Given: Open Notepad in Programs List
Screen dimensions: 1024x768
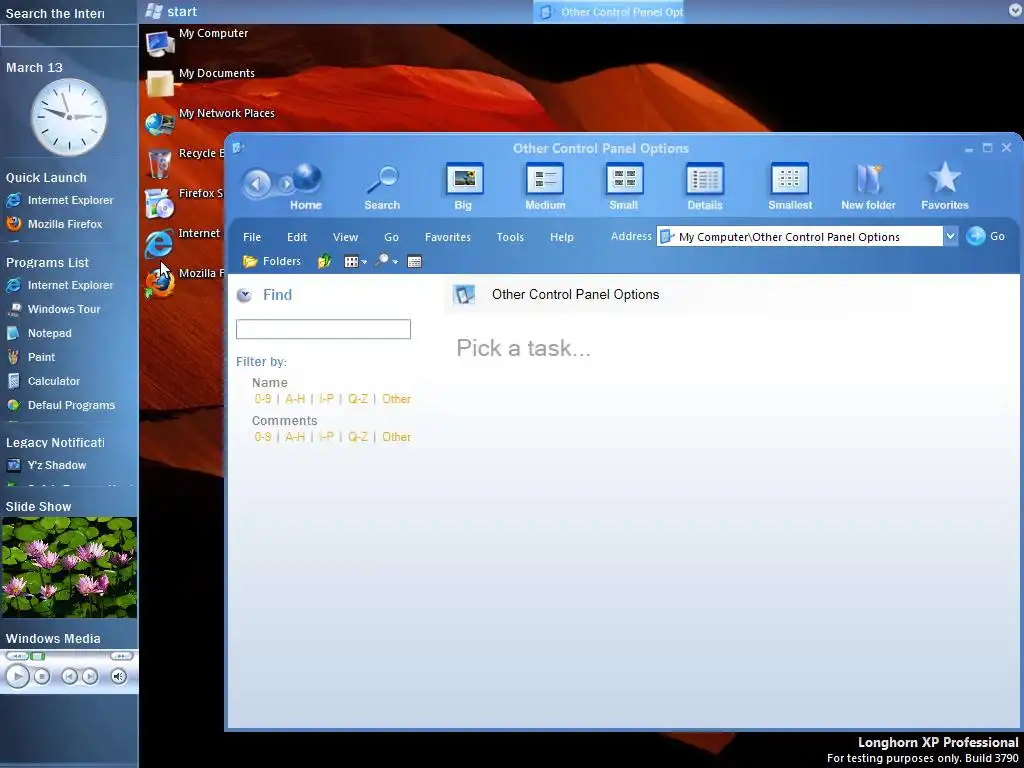Looking at the screenshot, I should coord(39,333).
